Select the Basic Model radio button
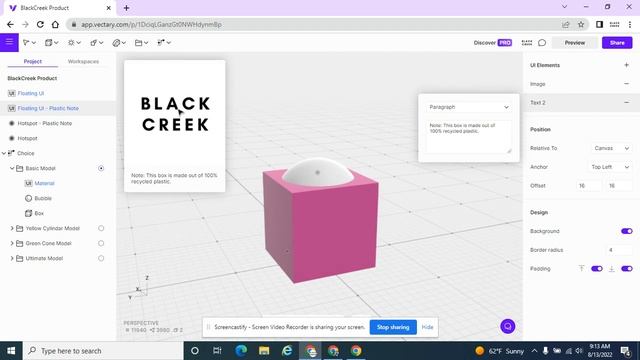This screenshot has width=640, height=360. pyautogui.click(x=101, y=168)
